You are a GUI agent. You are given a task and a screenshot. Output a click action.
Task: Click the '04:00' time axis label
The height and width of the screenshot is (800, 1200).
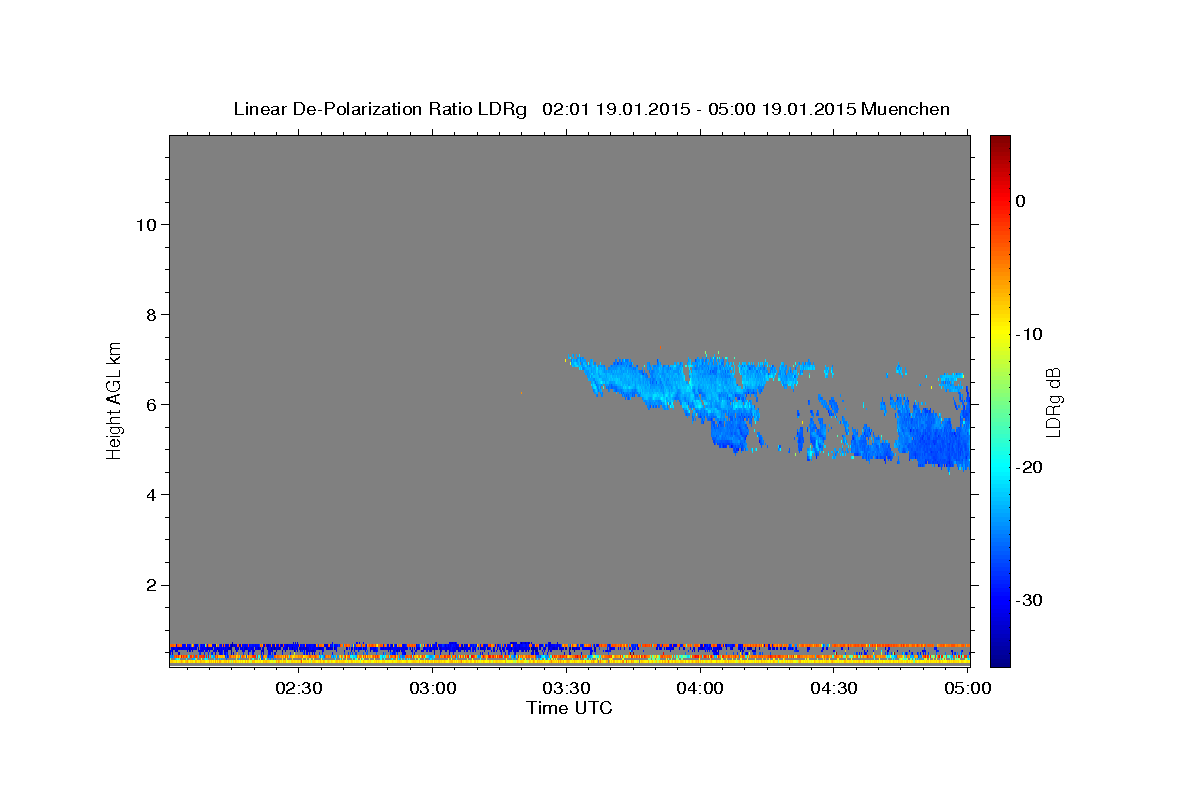(x=700, y=688)
